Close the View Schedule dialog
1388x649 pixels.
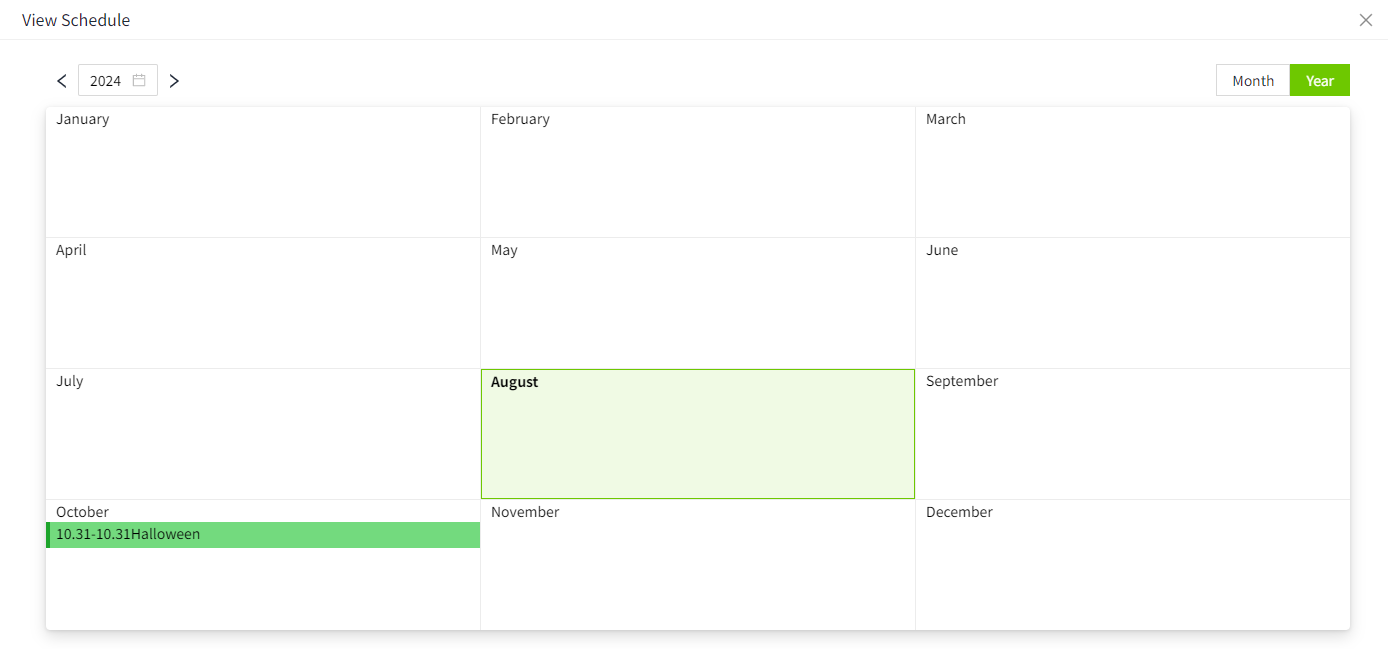point(1365,20)
